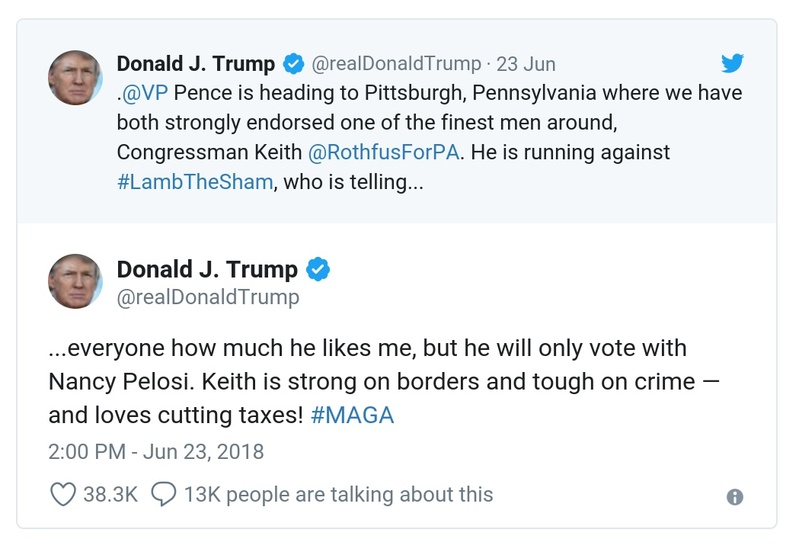Click the speech bubble reply icon
The height and width of the screenshot is (555, 799).
pyautogui.click(x=164, y=494)
